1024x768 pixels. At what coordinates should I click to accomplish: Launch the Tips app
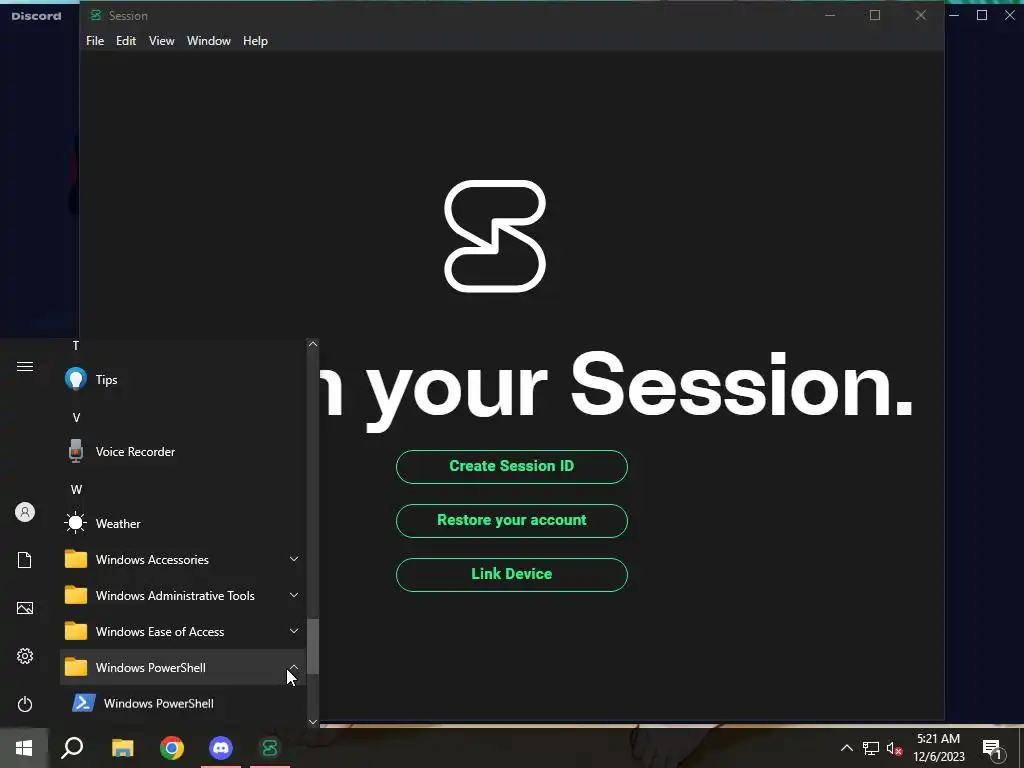182,379
